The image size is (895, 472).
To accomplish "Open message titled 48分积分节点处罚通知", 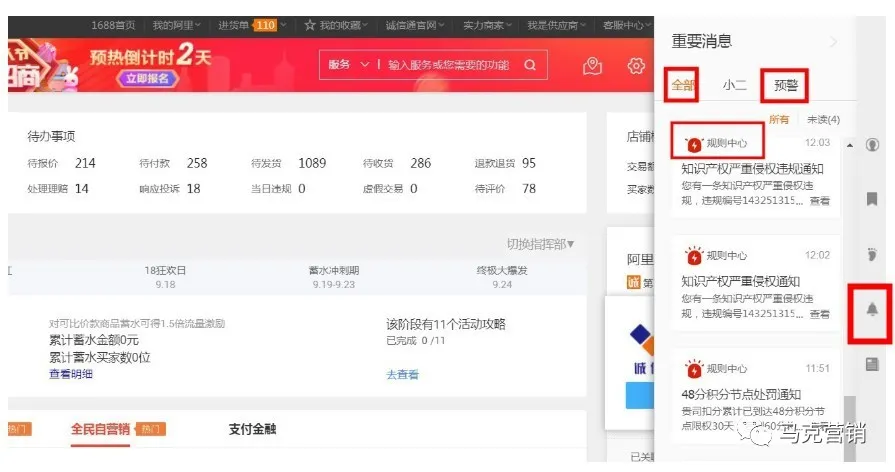I will coord(741,394).
